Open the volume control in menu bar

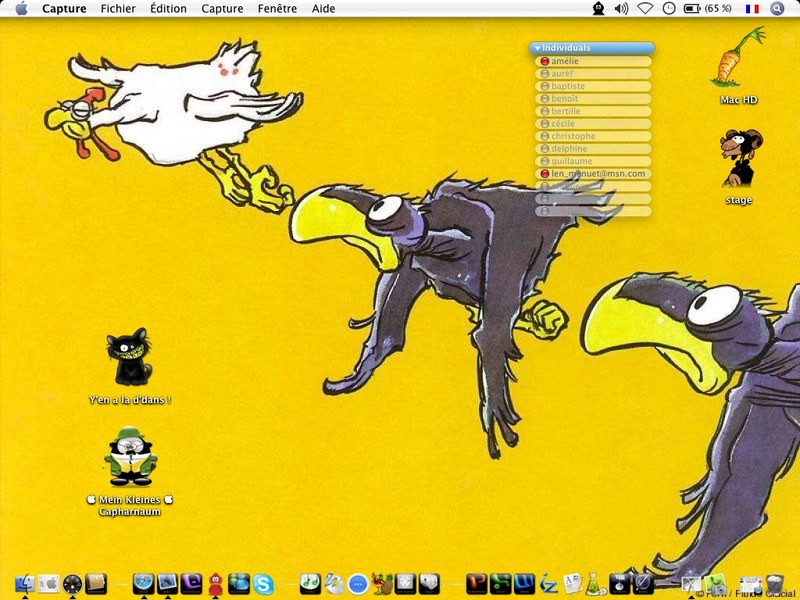pyautogui.click(x=621, y=9)
